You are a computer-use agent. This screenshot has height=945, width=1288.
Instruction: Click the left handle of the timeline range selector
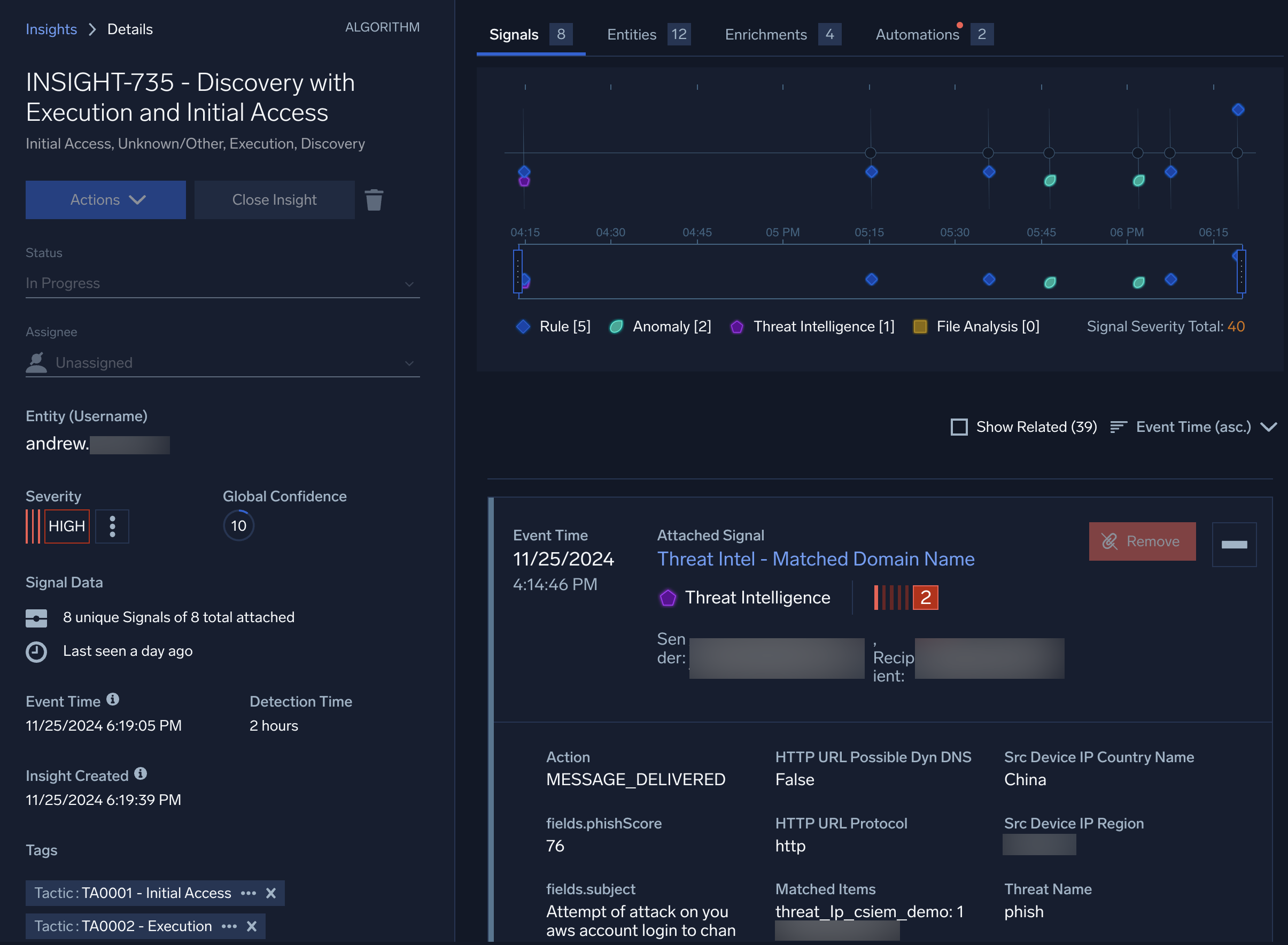click(x=517, y=270)
